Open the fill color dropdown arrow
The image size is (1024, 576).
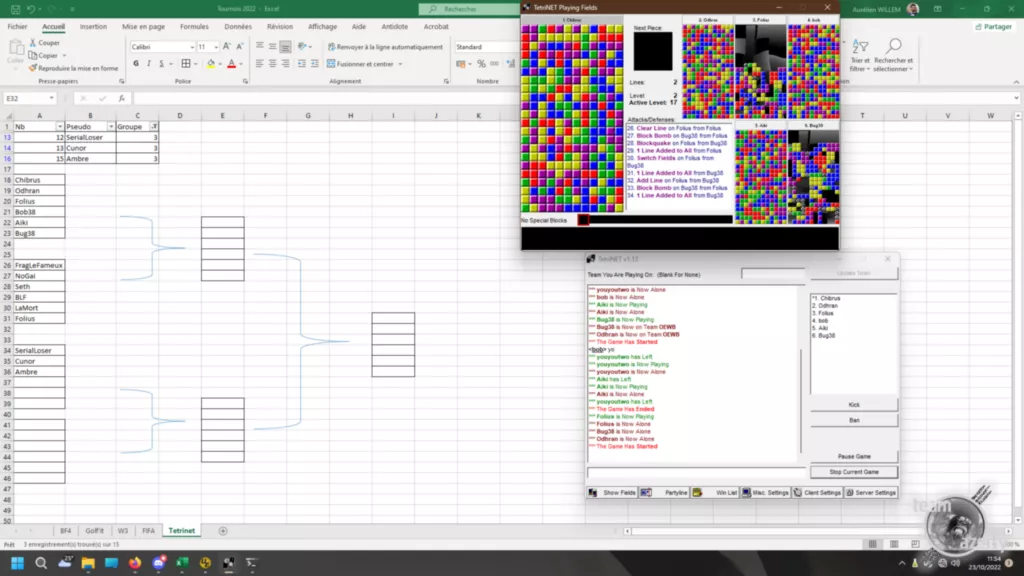click(x=220, y=64)
